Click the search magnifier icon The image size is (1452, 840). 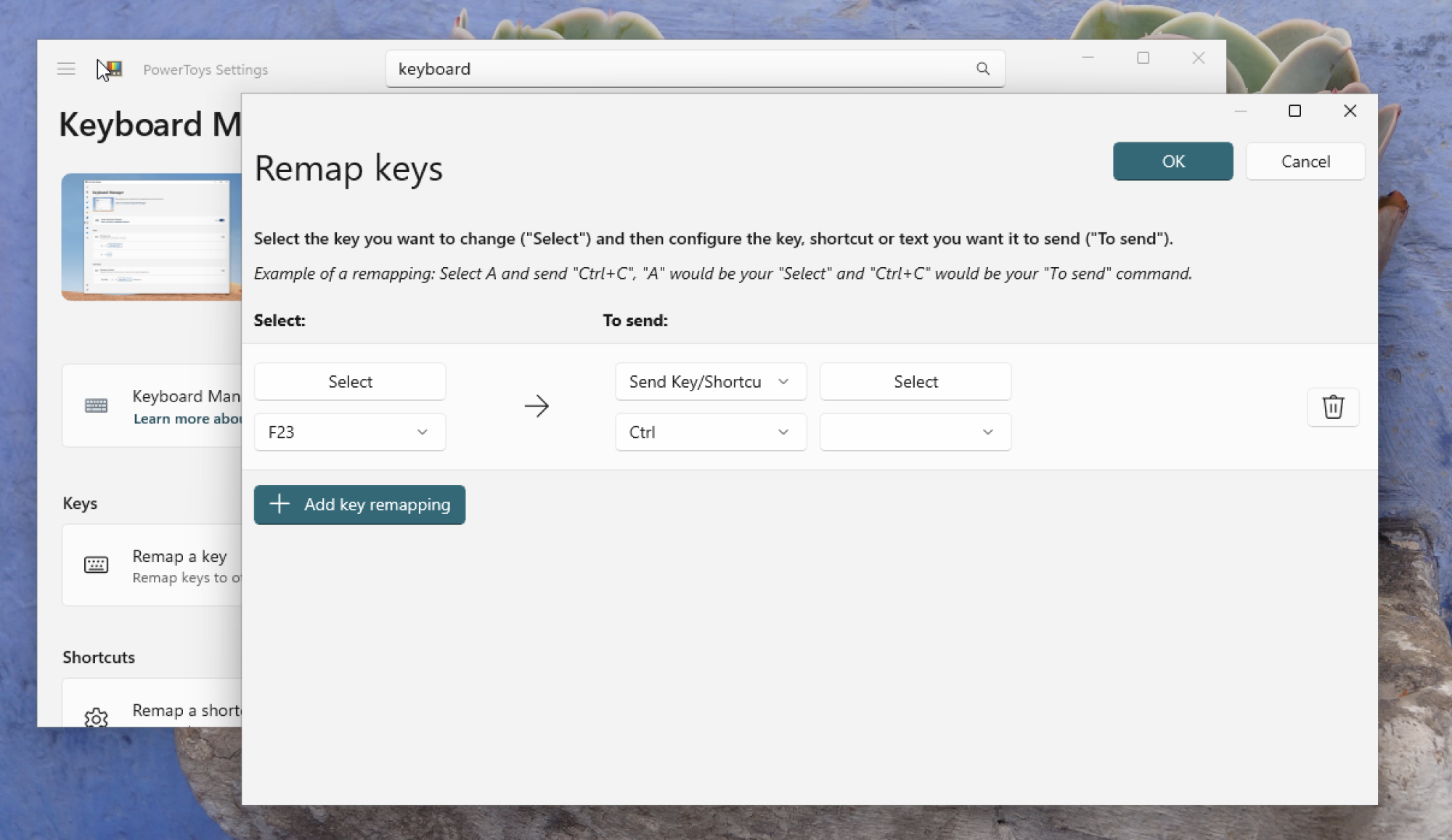982,68
